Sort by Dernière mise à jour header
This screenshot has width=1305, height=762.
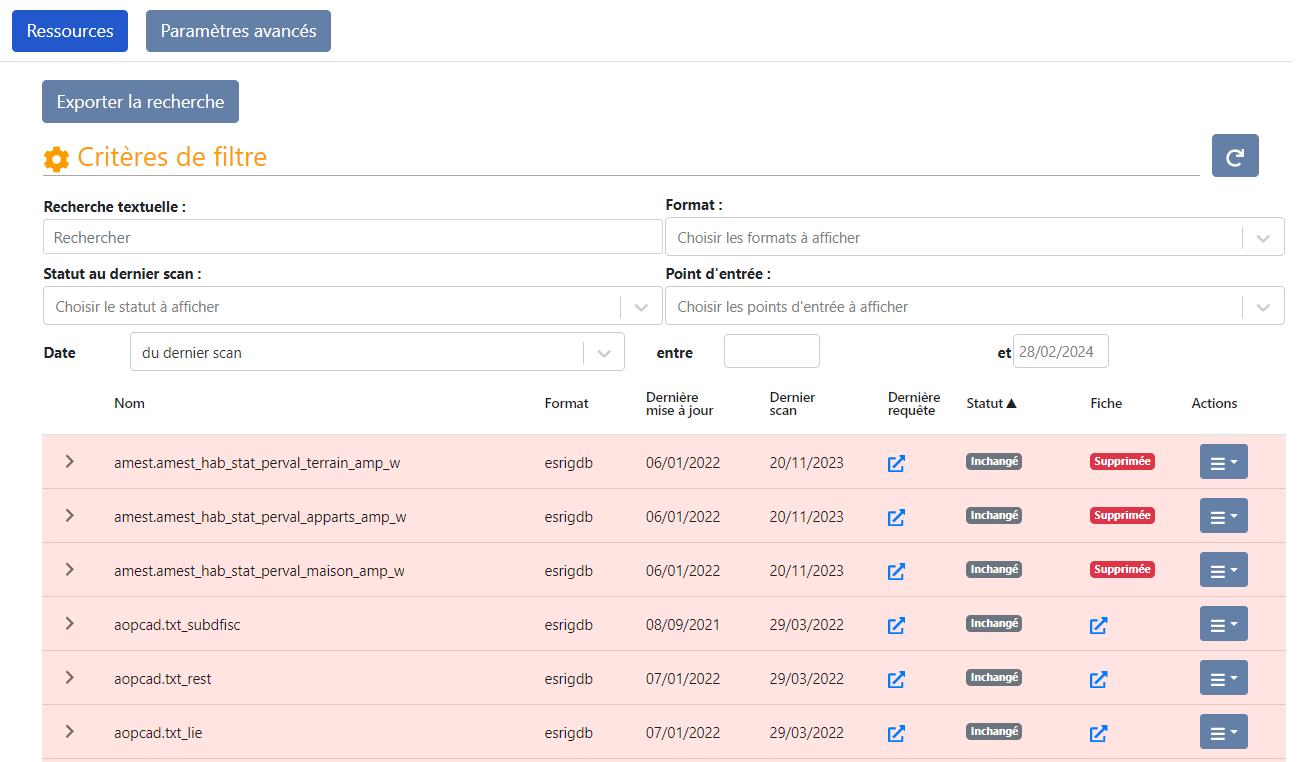(680, 404)
